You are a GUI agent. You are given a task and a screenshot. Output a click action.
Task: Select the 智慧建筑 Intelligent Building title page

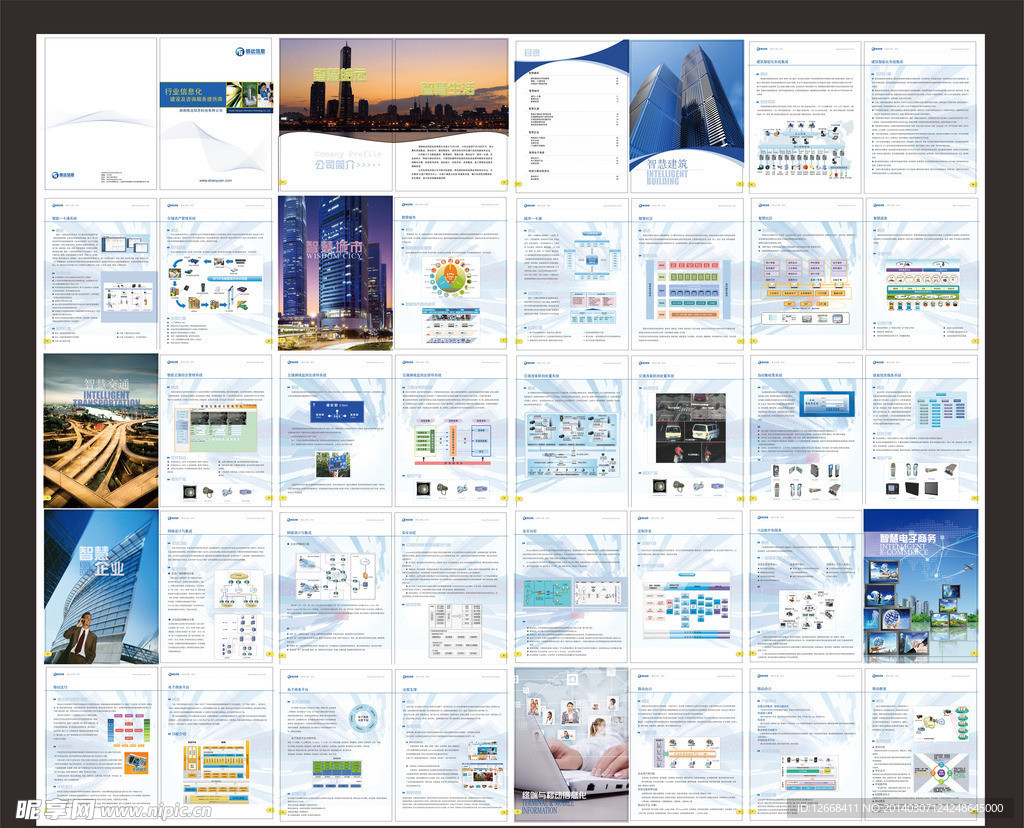click(x=686, y=114)
